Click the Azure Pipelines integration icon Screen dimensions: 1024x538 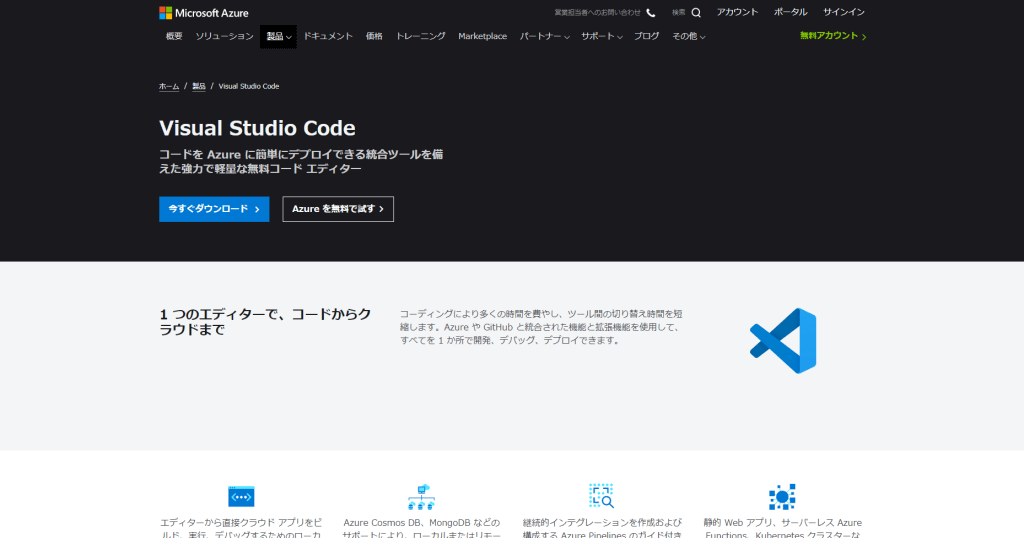tap(601, 496)
